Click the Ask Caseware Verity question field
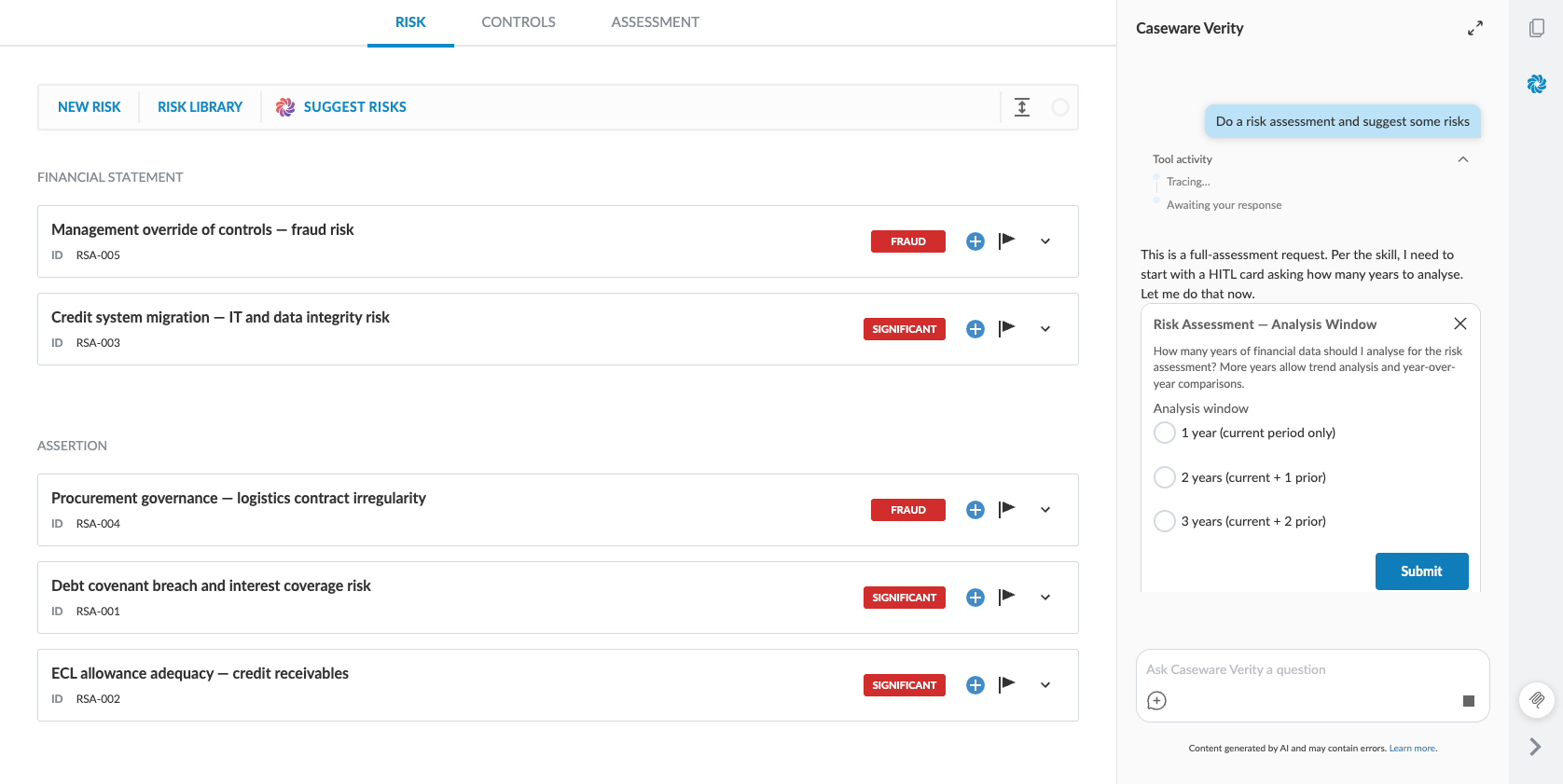The image size is (1563, 784). click(1312, 669)
